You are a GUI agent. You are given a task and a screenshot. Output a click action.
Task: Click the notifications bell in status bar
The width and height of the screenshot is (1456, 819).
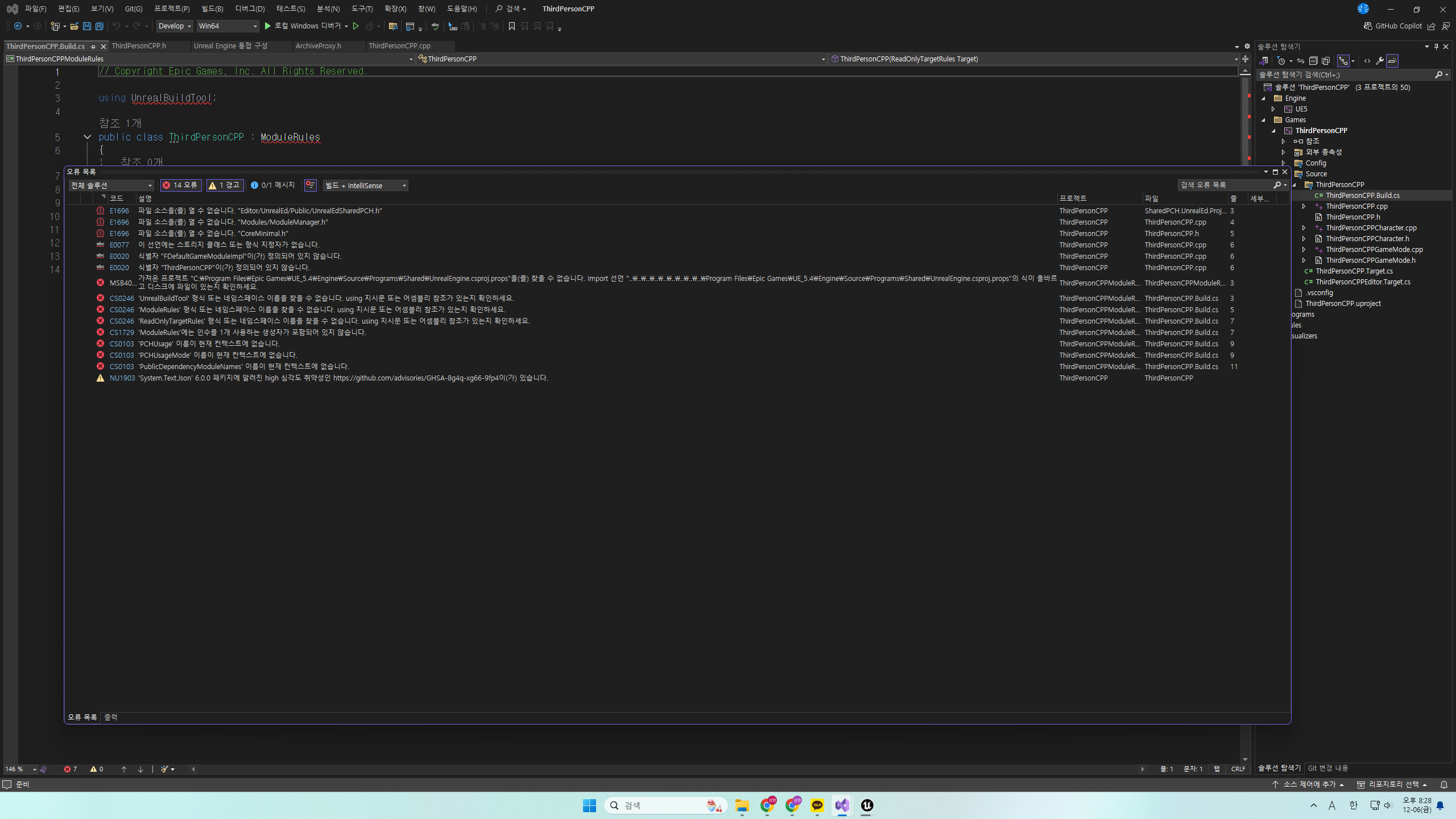click(1444, 785)
